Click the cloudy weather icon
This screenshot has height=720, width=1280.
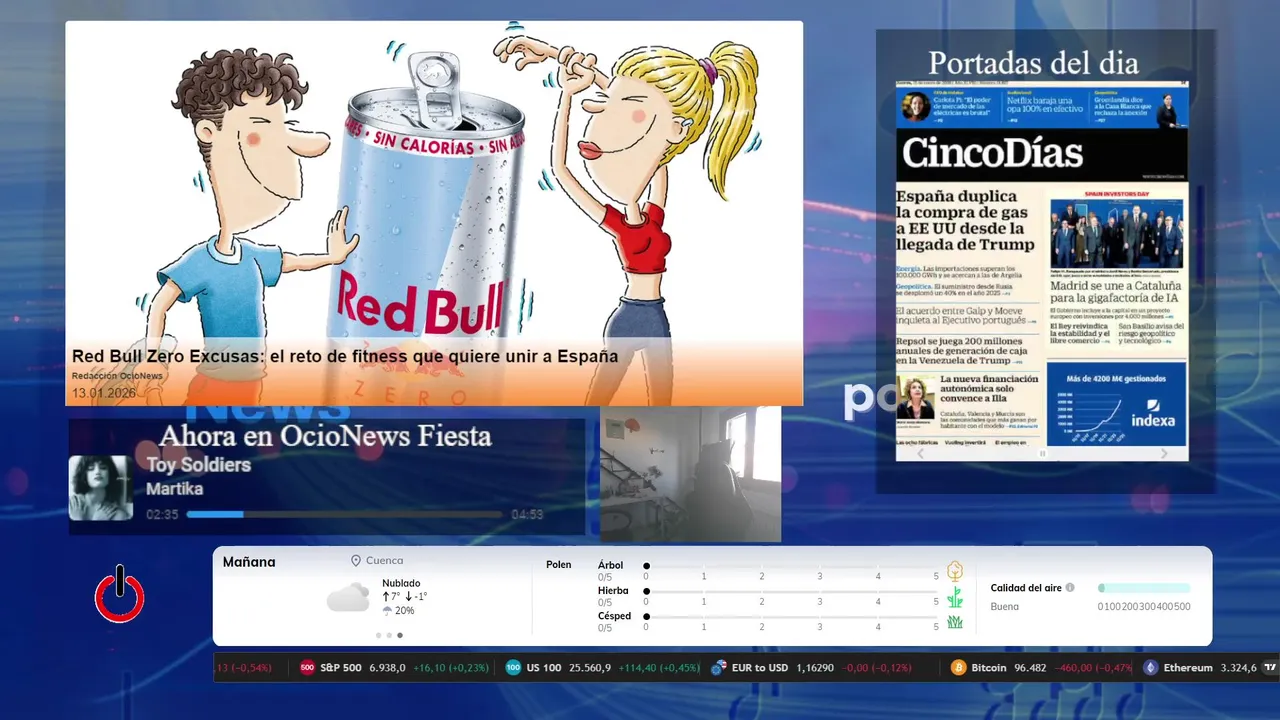[x=348, y=598]
